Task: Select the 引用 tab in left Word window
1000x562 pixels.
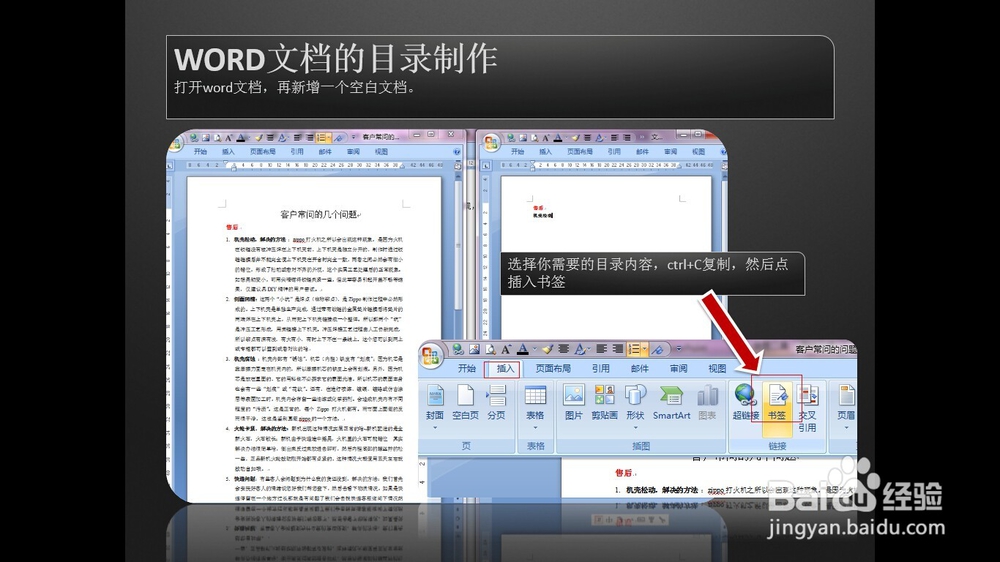Action: 297,152
